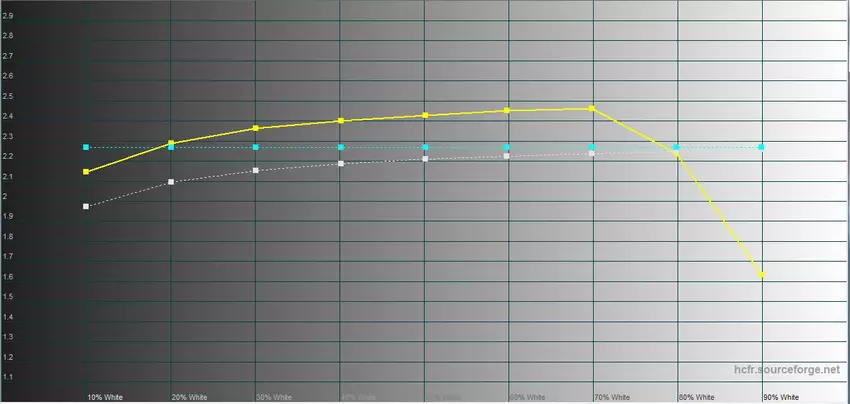Click the cyan reference point at 10% White
This screenshot has width=850, height=404.
(86, 147)
